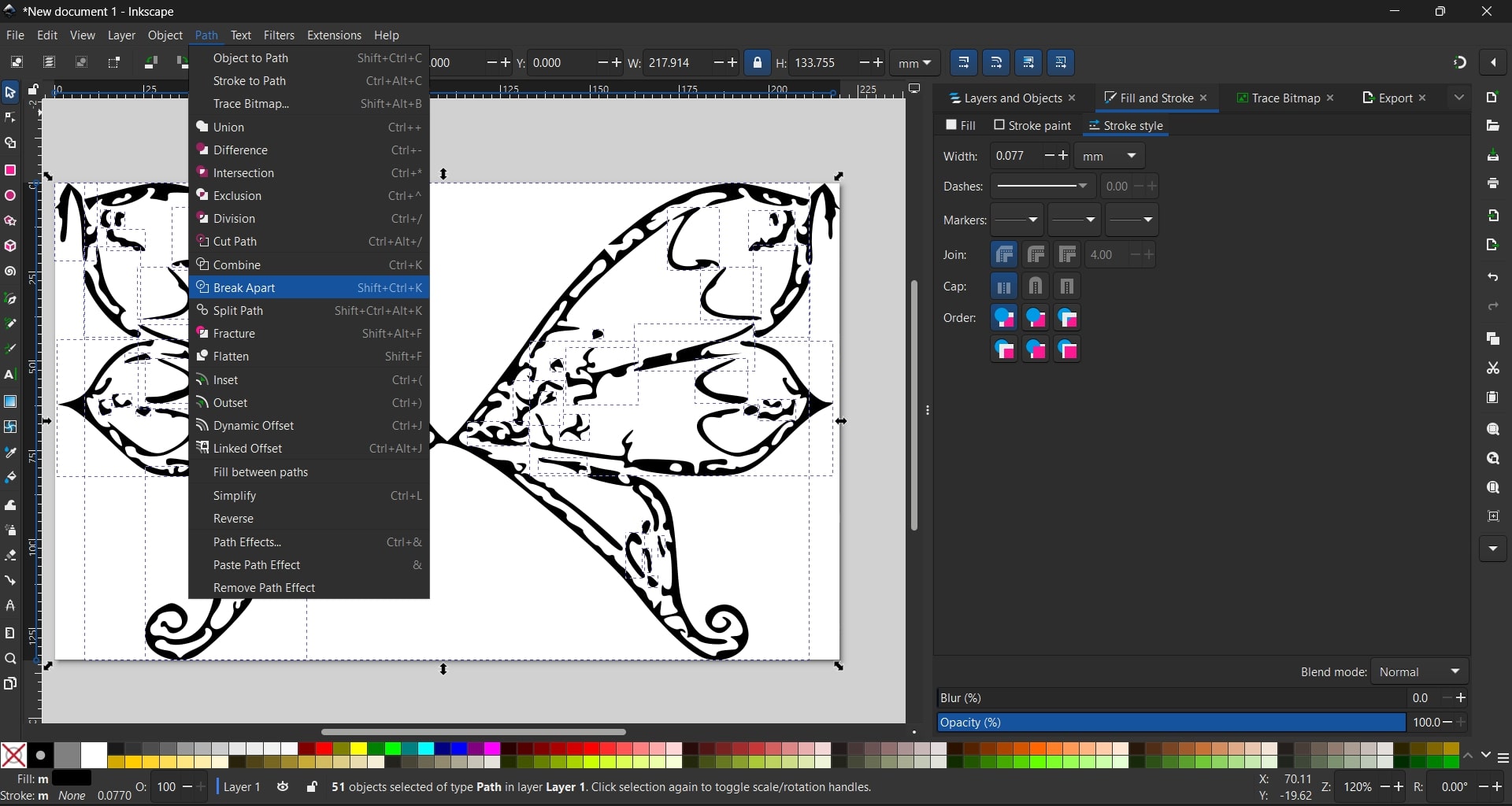This screenshot has width=1512, height=806.
Task: Select the Gradient tool
Action: (10, 401)
